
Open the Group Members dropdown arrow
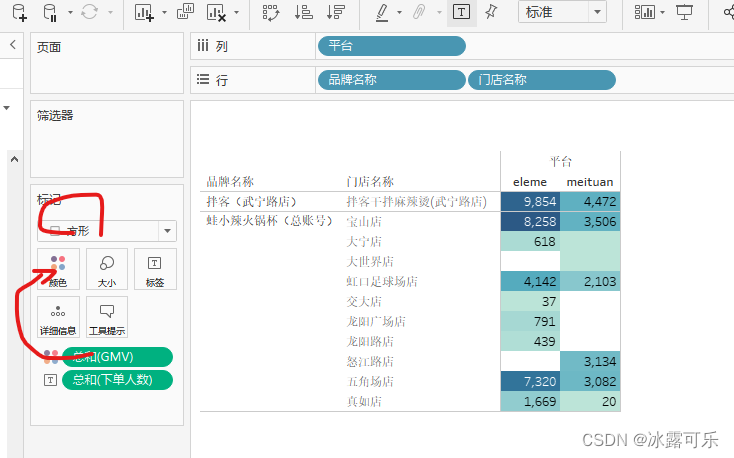(x=439, y=12)
